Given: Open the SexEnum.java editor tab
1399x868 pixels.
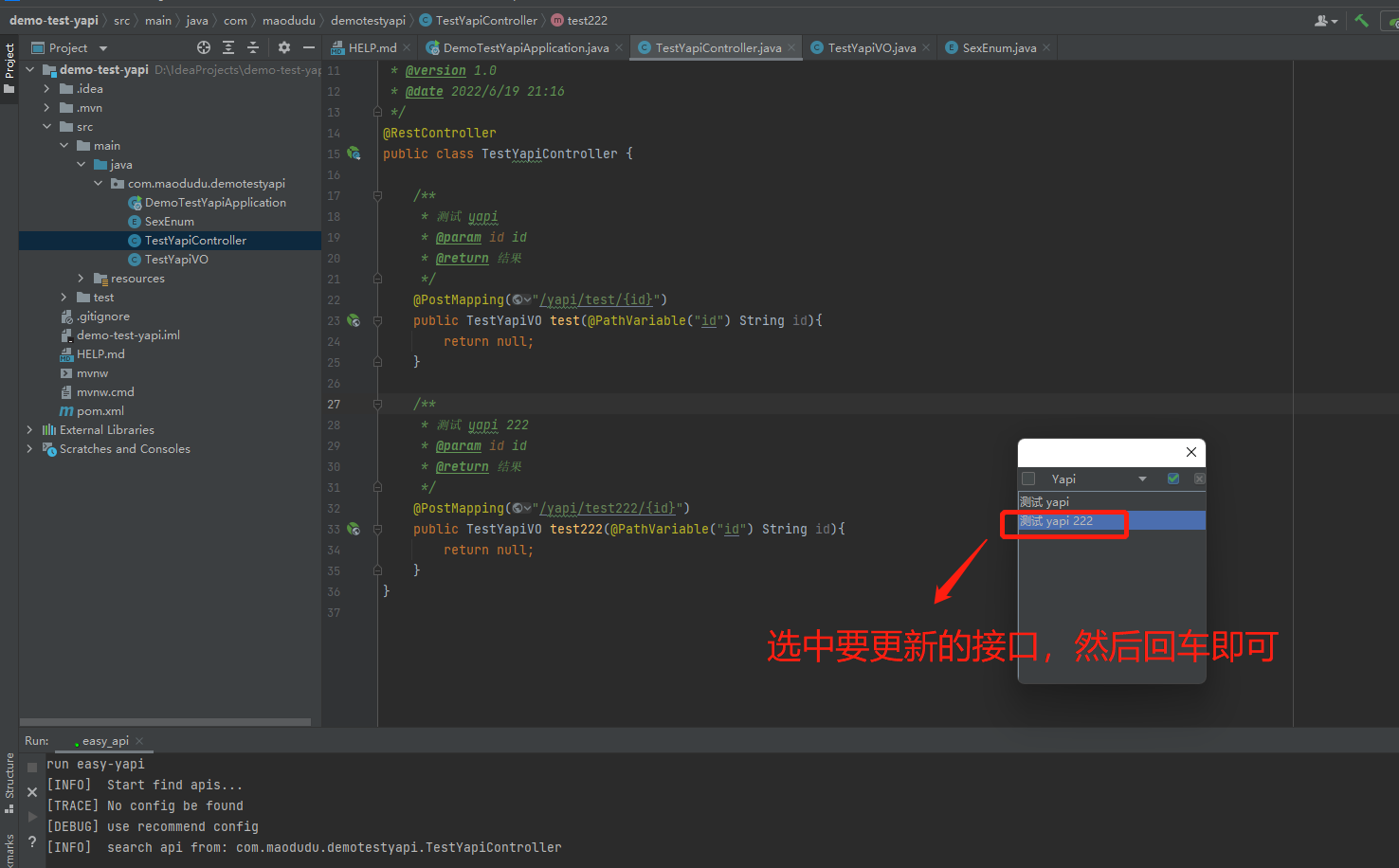Looking at the screenshot, I should point(998,47).
